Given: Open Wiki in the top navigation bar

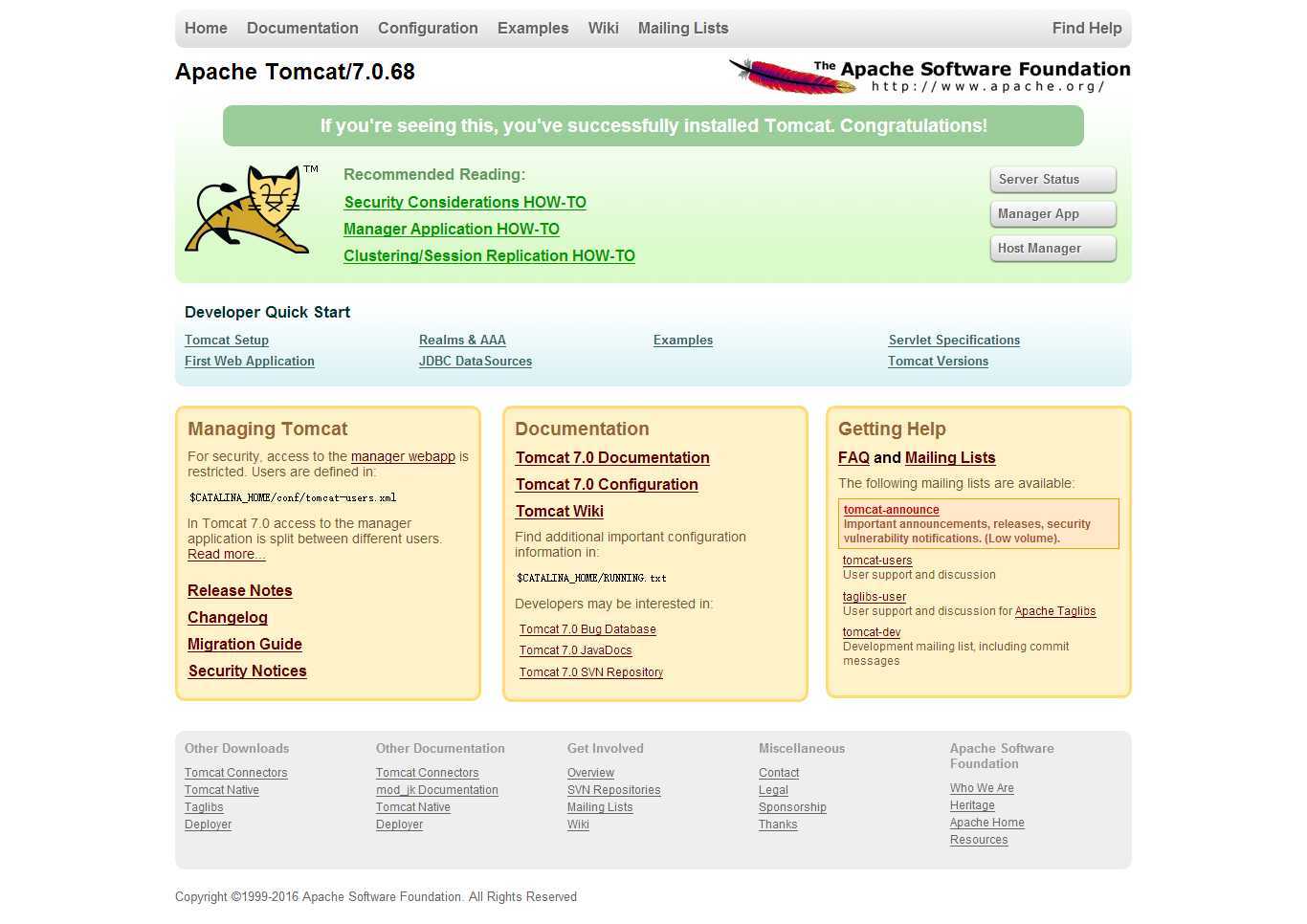Looking at the screenshot, I should coord(603,29).
